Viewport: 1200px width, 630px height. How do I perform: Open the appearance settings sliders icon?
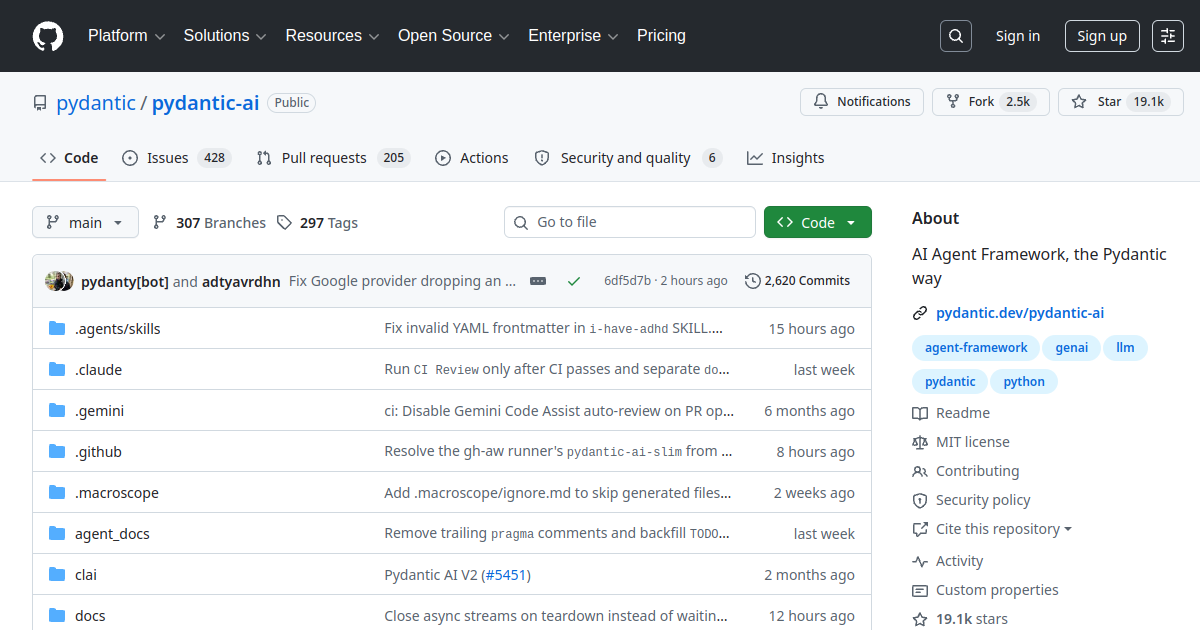tap(1168, 36)
